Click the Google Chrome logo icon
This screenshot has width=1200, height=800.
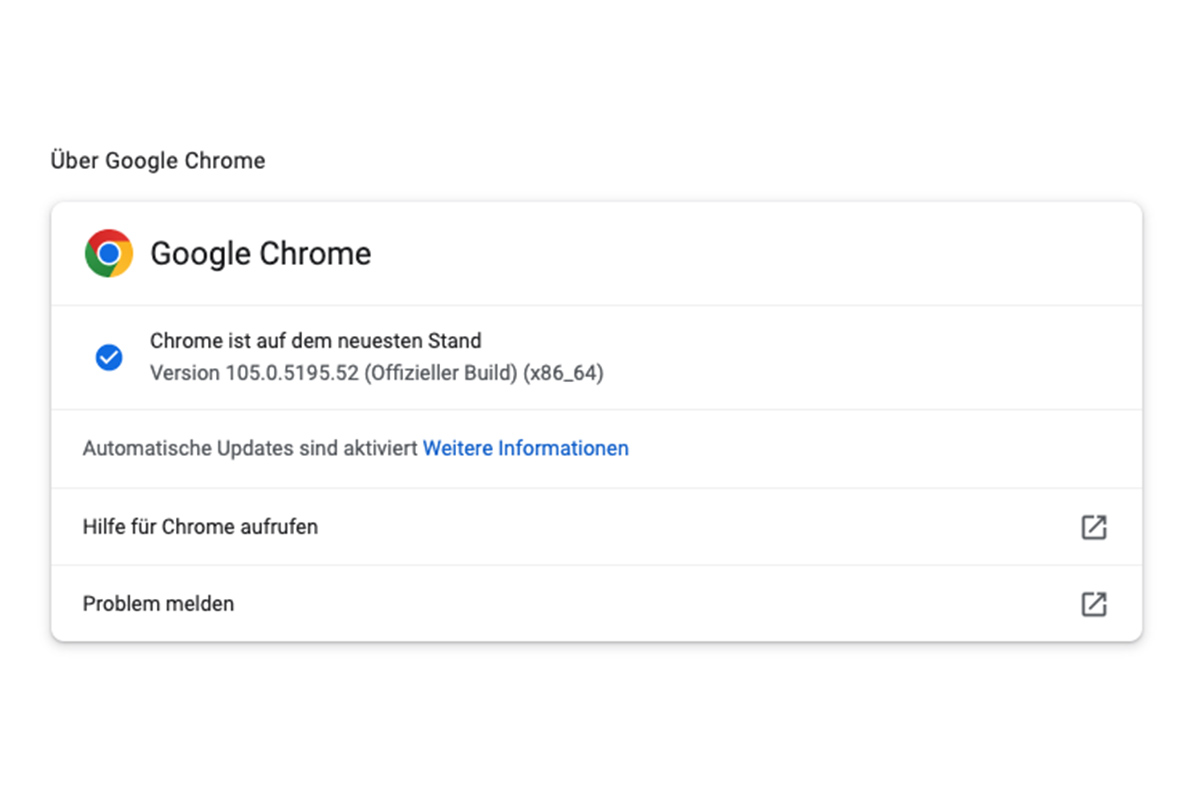(x=109, y=253)
